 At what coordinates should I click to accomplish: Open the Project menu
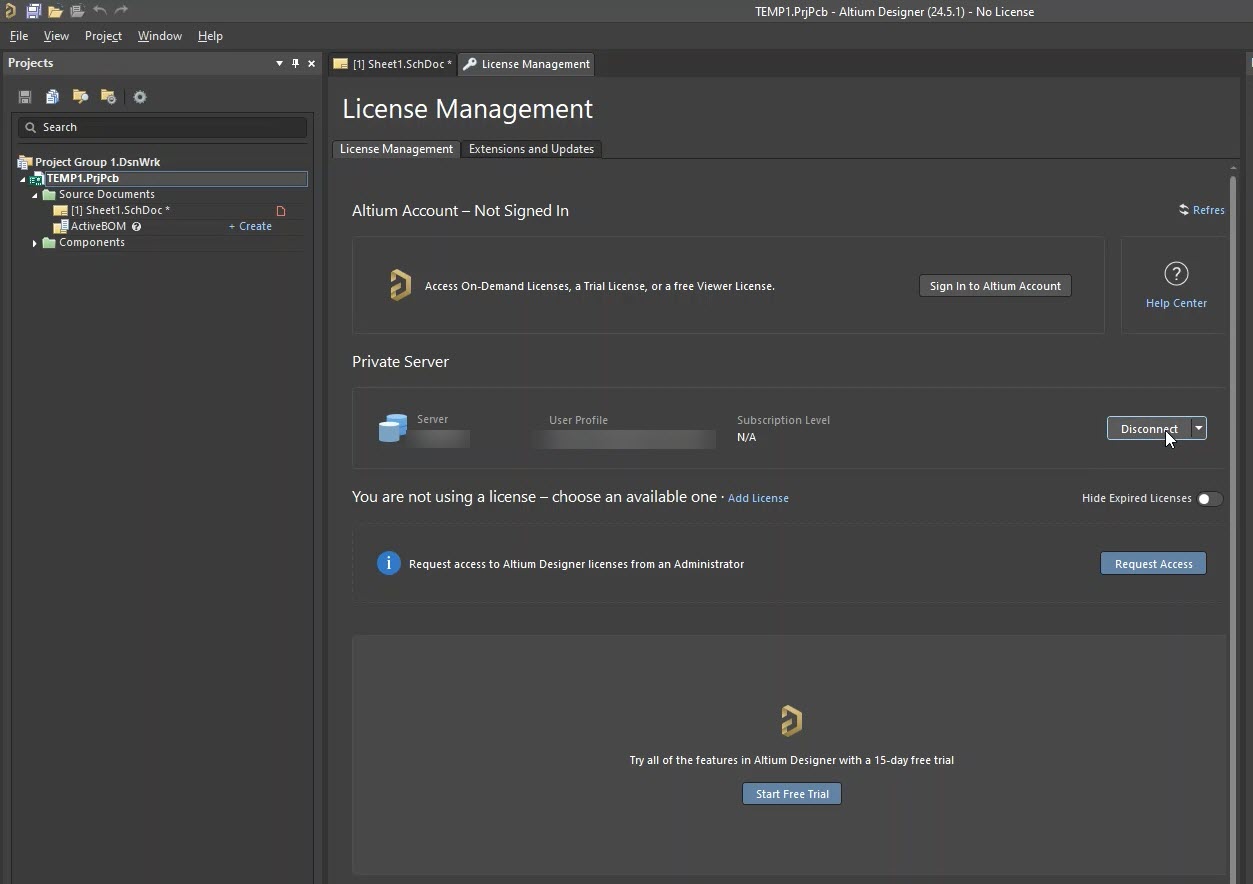103,36
